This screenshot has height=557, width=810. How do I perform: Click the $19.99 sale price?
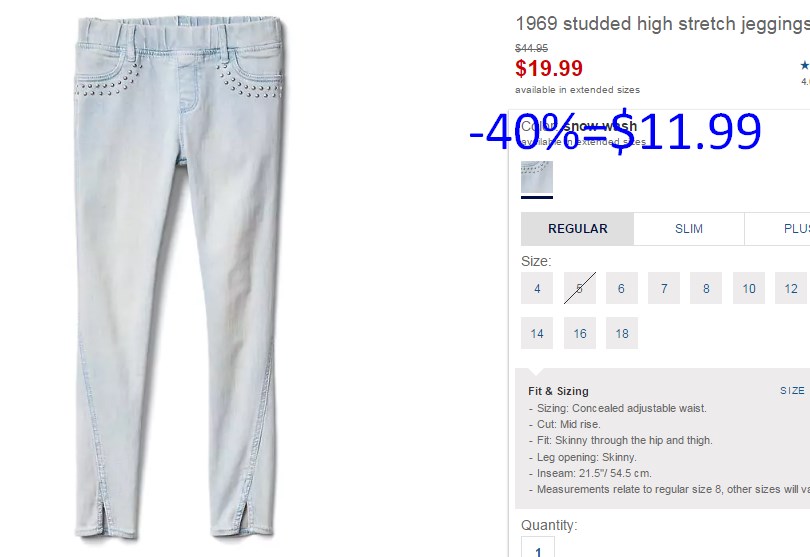point(549,68)
